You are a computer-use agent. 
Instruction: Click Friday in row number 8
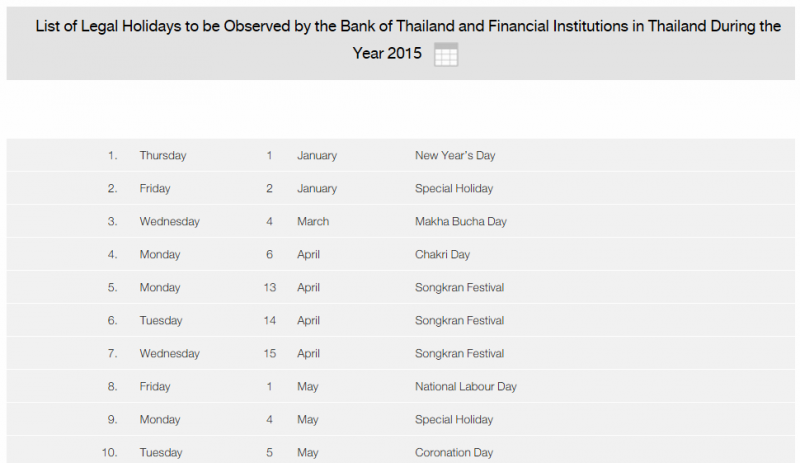155,386
